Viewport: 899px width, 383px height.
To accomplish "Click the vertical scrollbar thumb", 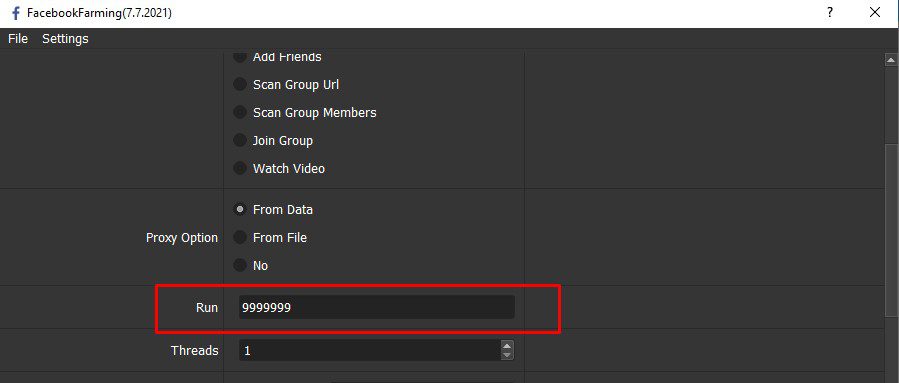I will 892,229.
